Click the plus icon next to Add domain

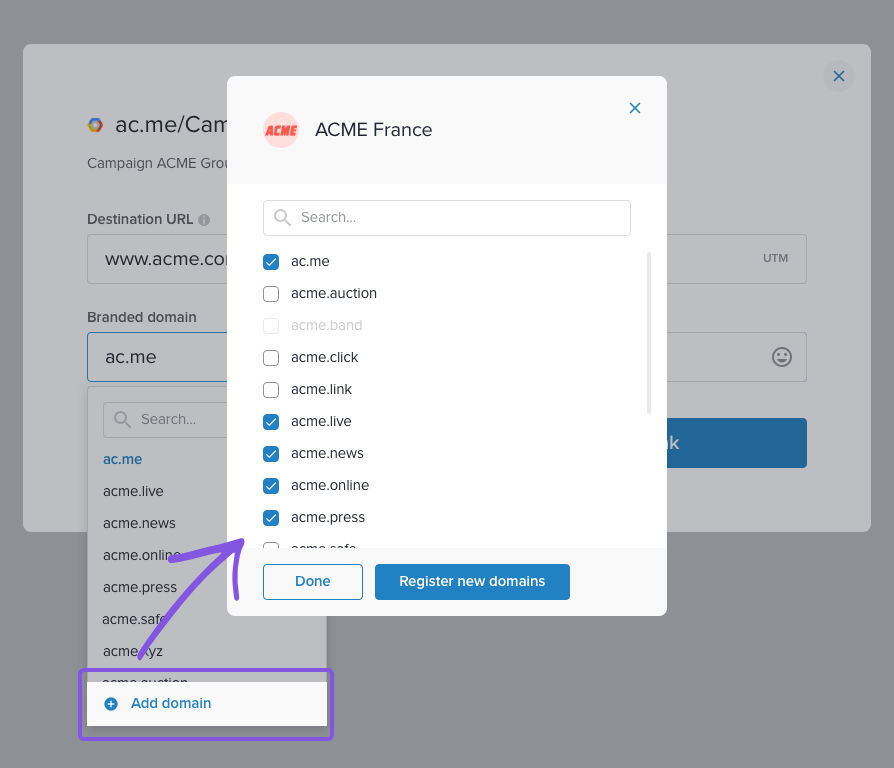111,704
